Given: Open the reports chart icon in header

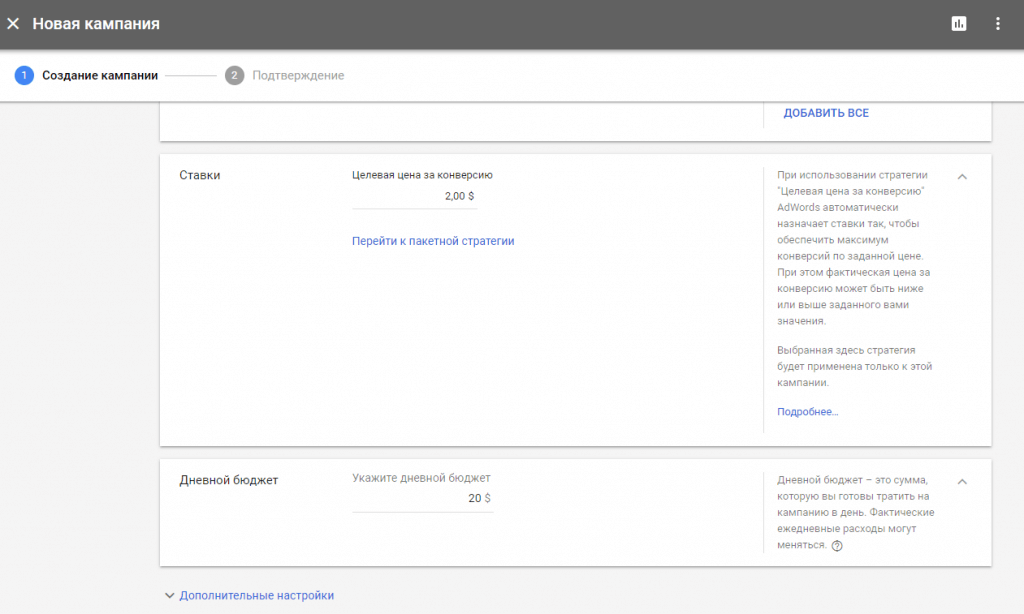Looking at the screenshot, I should [x=959, y=23].
